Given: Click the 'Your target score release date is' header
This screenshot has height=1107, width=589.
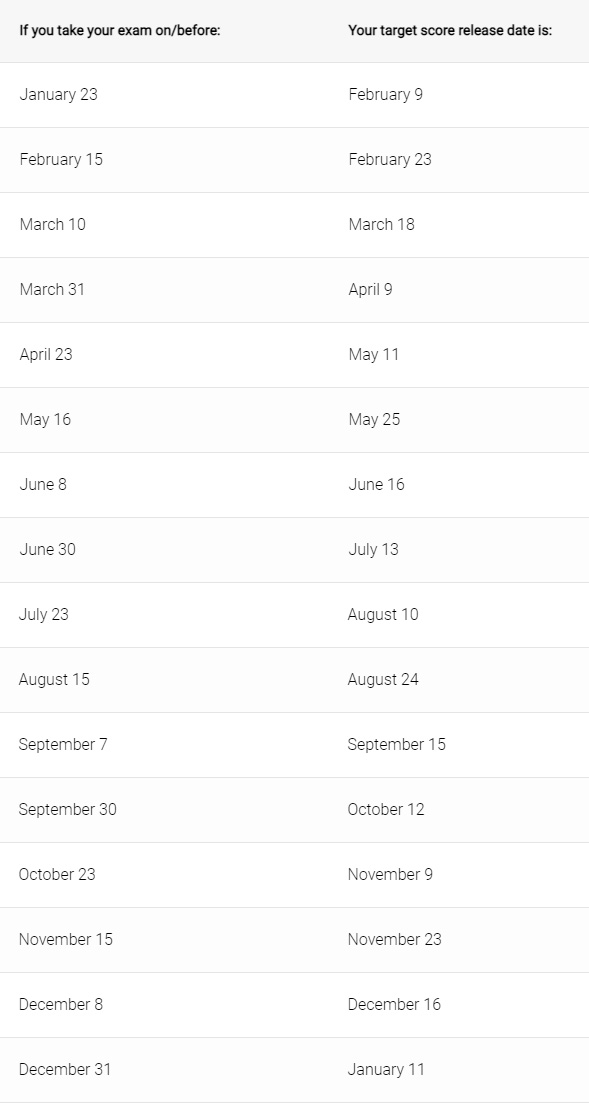Looking at the screenshot, I should 450,31.
